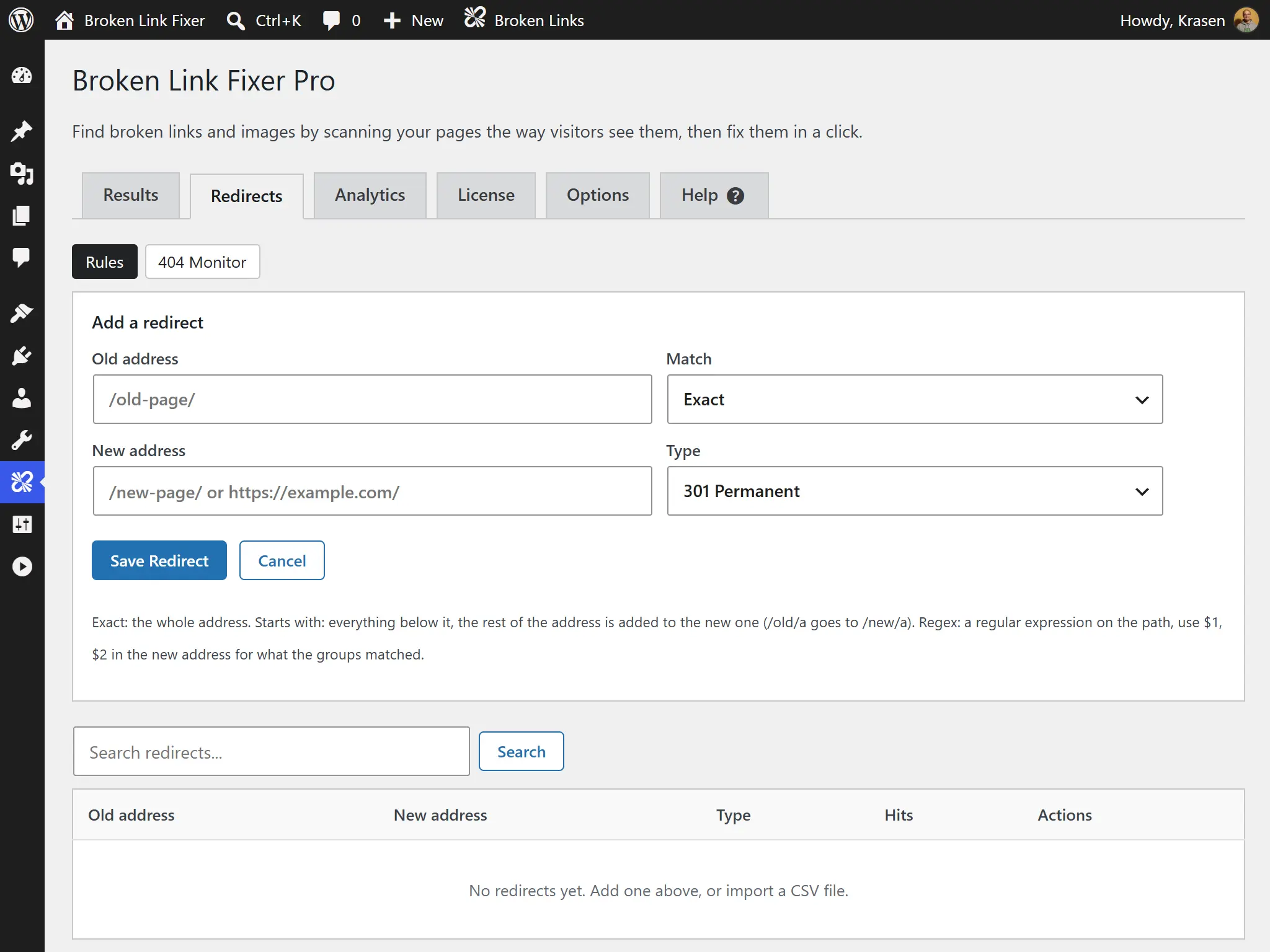Switch to the Results tab

tap(131, 195)
